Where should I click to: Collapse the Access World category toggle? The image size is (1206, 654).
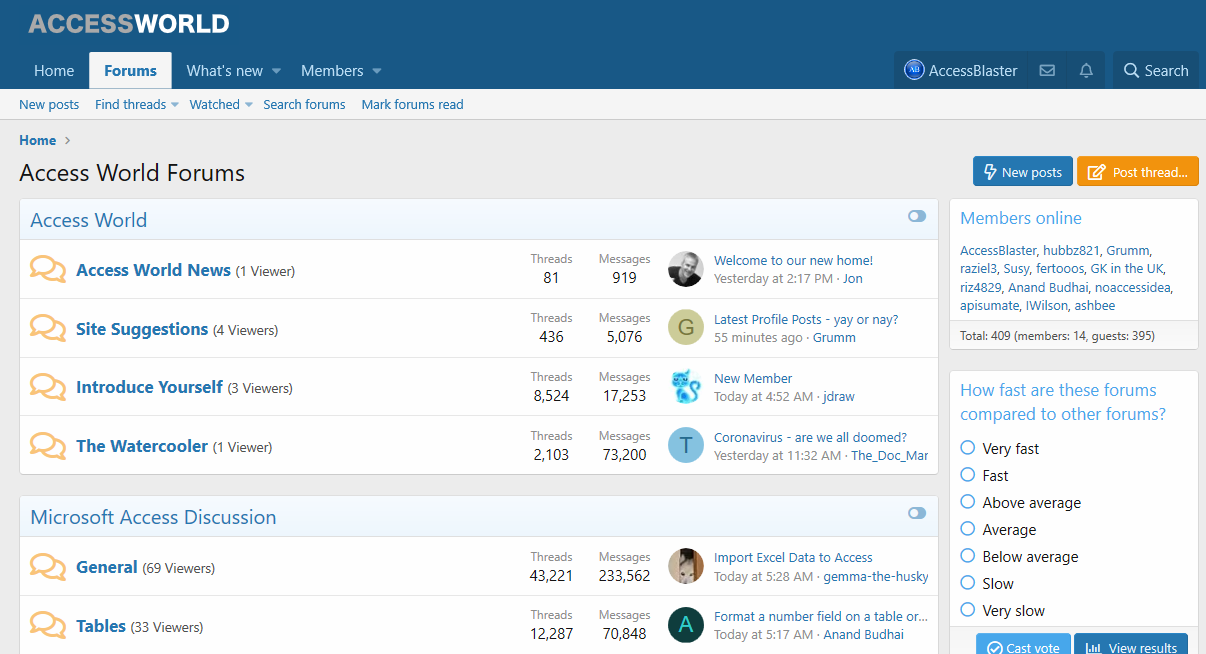pyautogui.click(x=917, y=216)
